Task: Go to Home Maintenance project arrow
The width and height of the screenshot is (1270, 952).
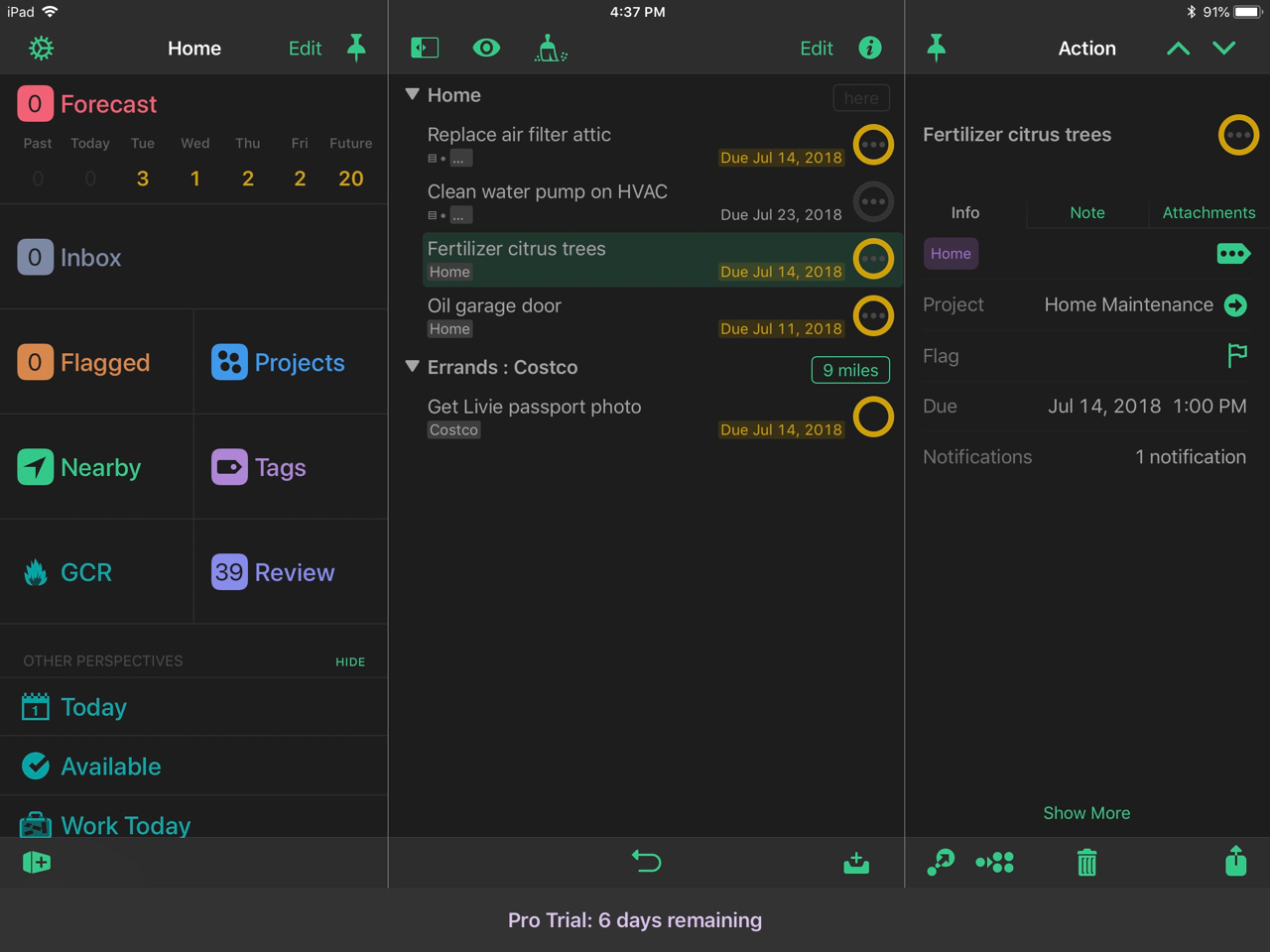Action: click(1235, 305)
